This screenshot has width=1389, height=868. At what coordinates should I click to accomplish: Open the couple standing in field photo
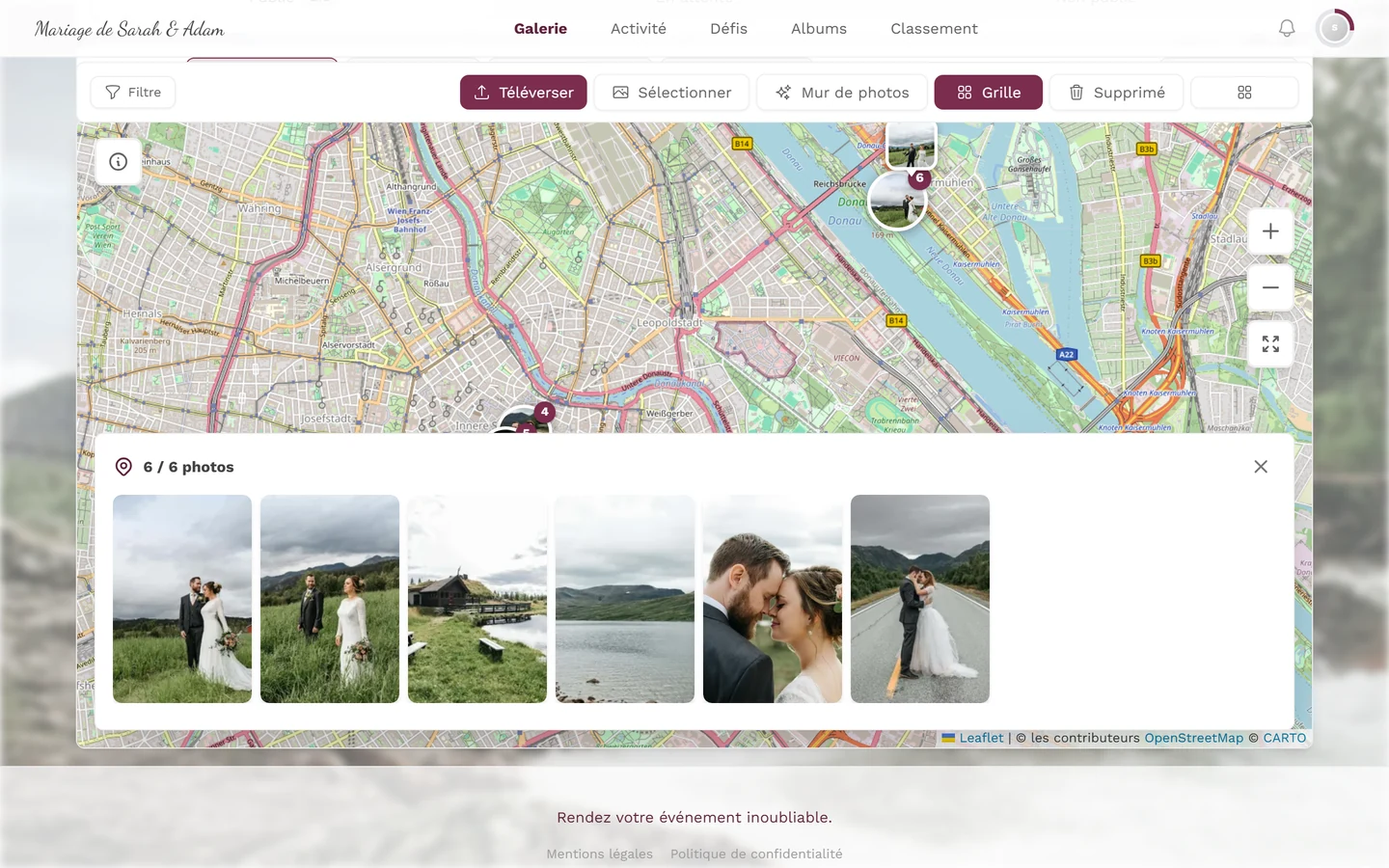(x=182, y=599)
